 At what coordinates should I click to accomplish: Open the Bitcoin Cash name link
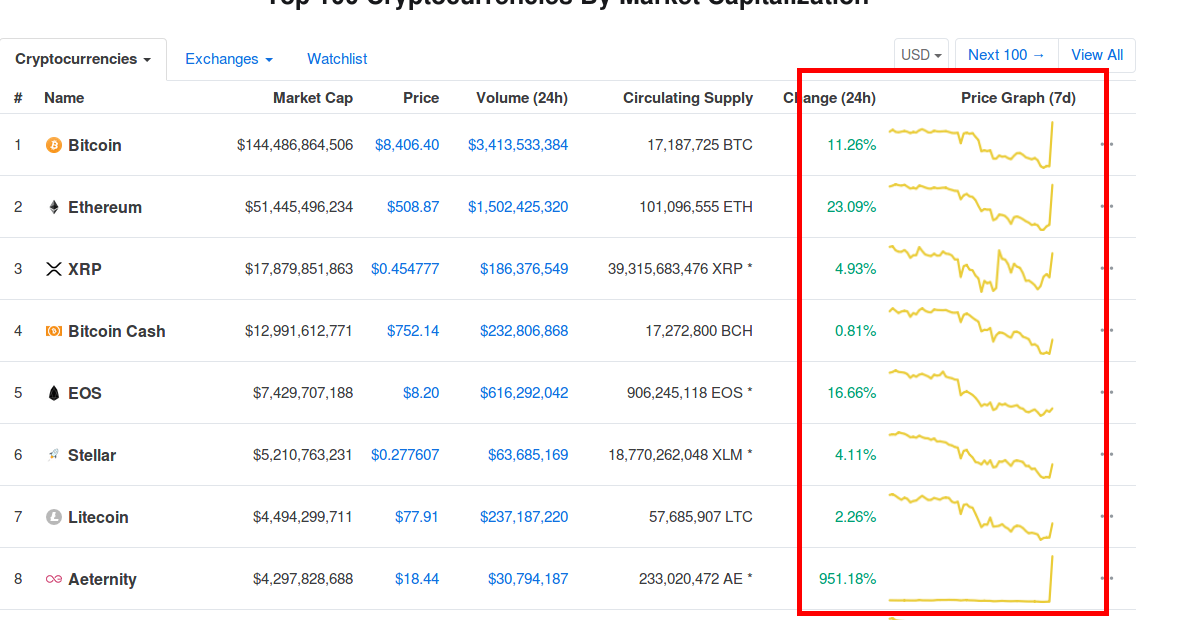coord(117,331)
